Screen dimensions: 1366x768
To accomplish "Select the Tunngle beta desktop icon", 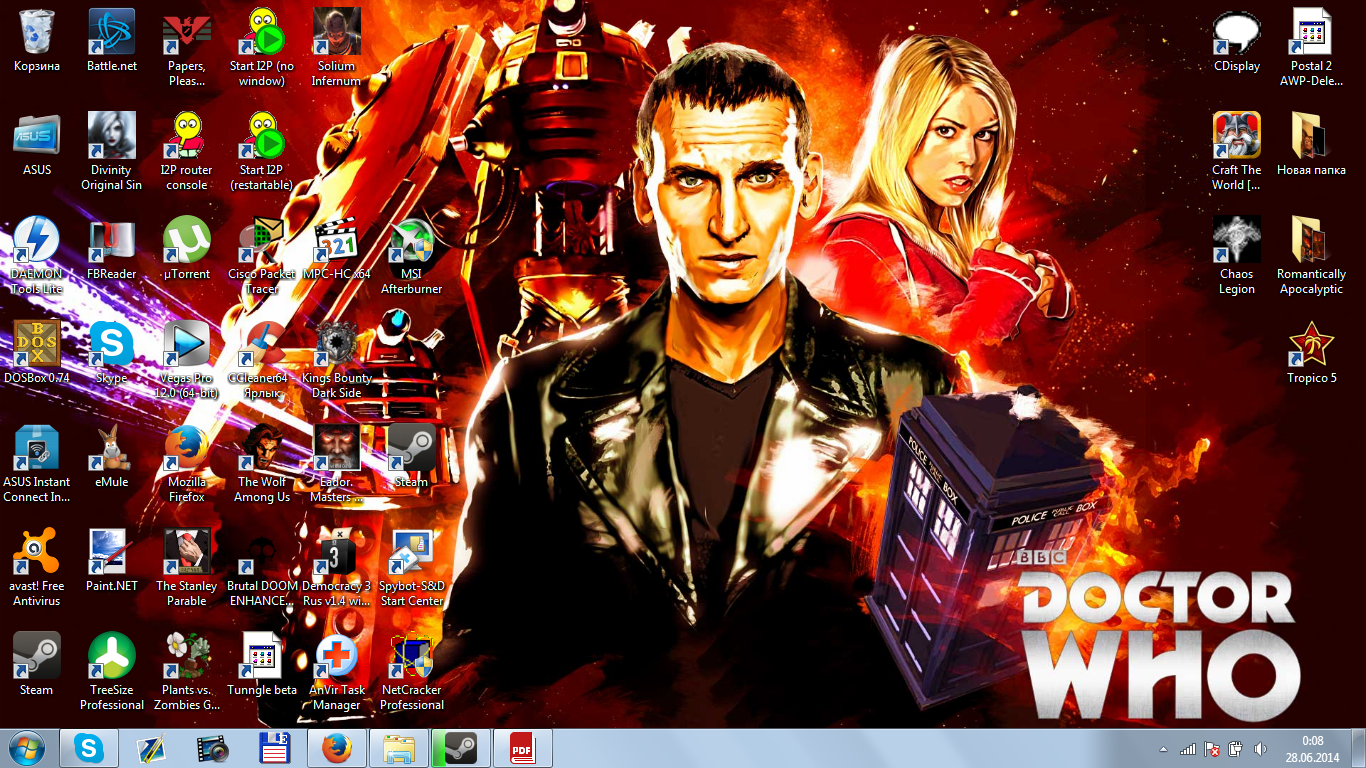I will tap(262, 665).
